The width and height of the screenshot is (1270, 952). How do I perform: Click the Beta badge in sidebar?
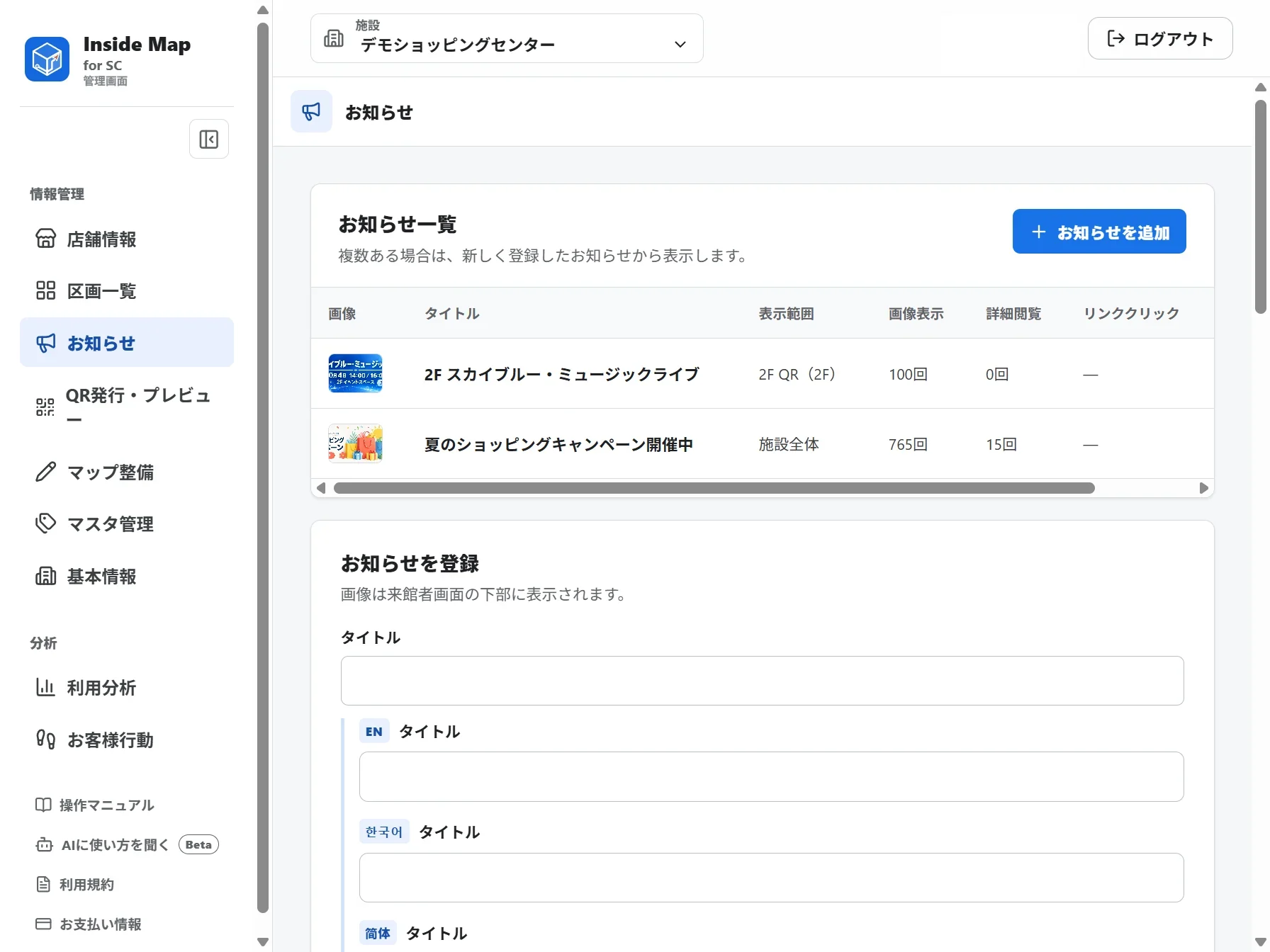(198, 844)
